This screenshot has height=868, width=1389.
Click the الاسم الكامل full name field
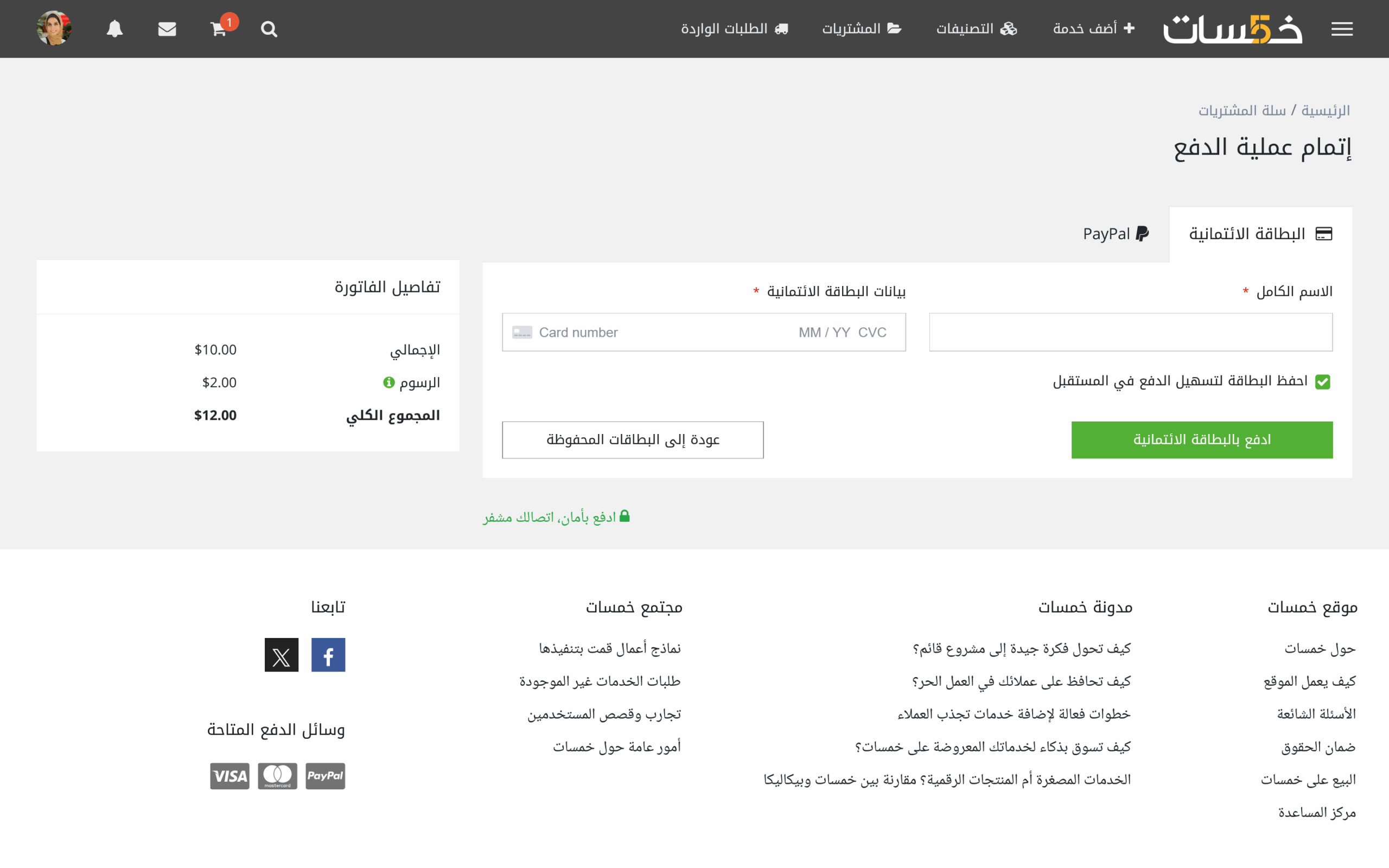(x=1131, y=332)
